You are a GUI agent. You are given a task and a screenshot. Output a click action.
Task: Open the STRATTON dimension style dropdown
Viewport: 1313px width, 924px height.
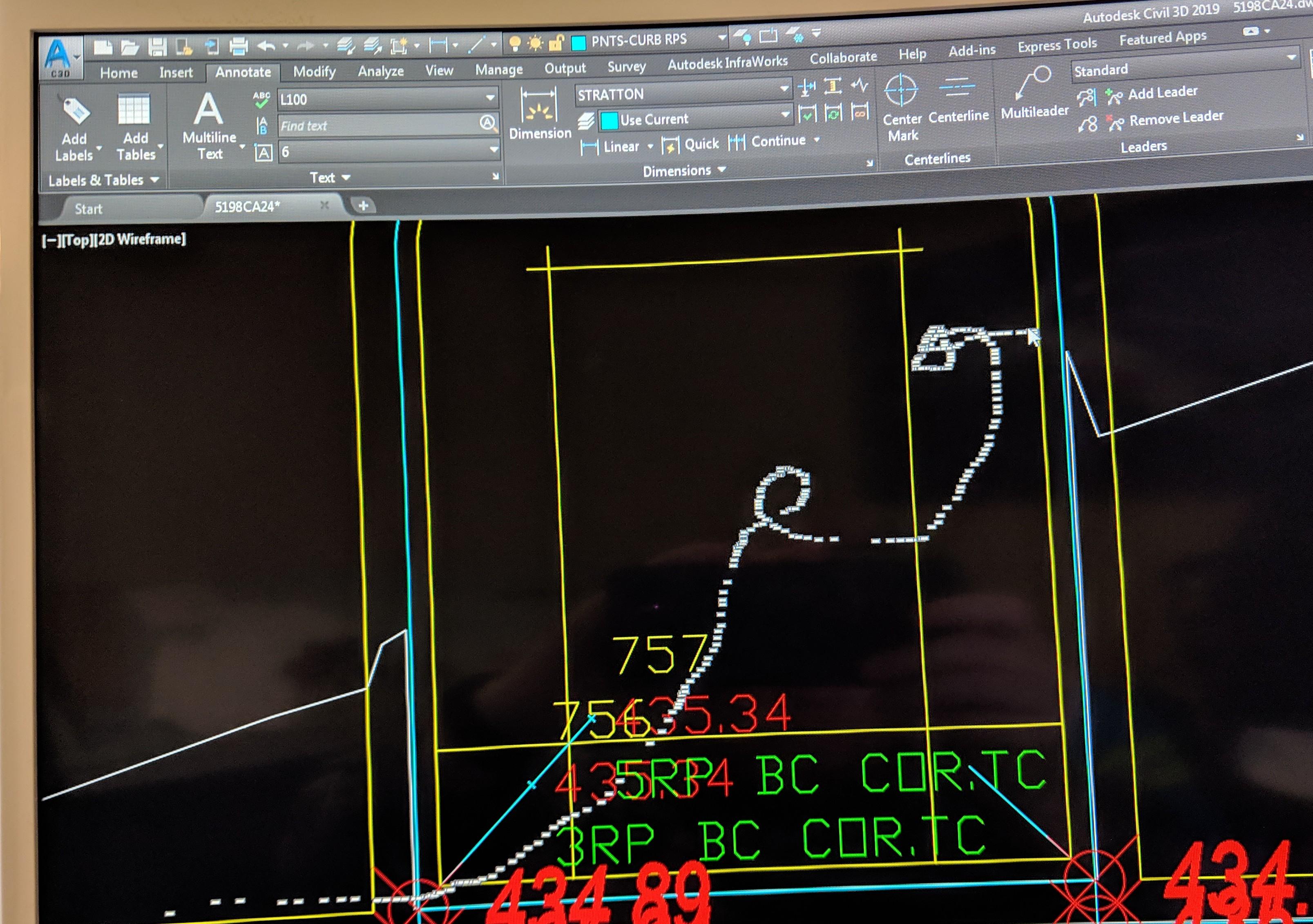pyautogui.click(x=785, y=89)
